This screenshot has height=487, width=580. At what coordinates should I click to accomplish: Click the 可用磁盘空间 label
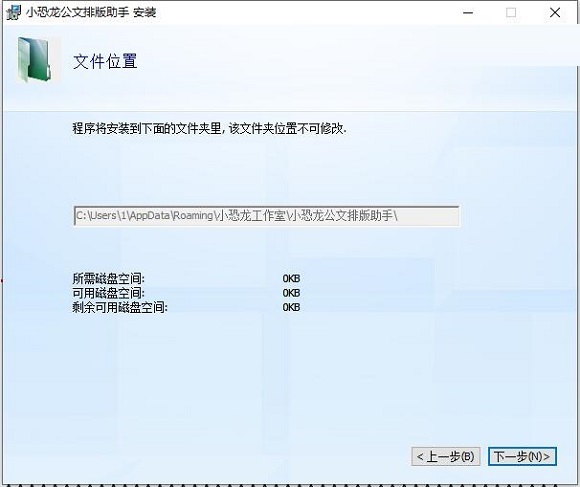pos(108,293)
